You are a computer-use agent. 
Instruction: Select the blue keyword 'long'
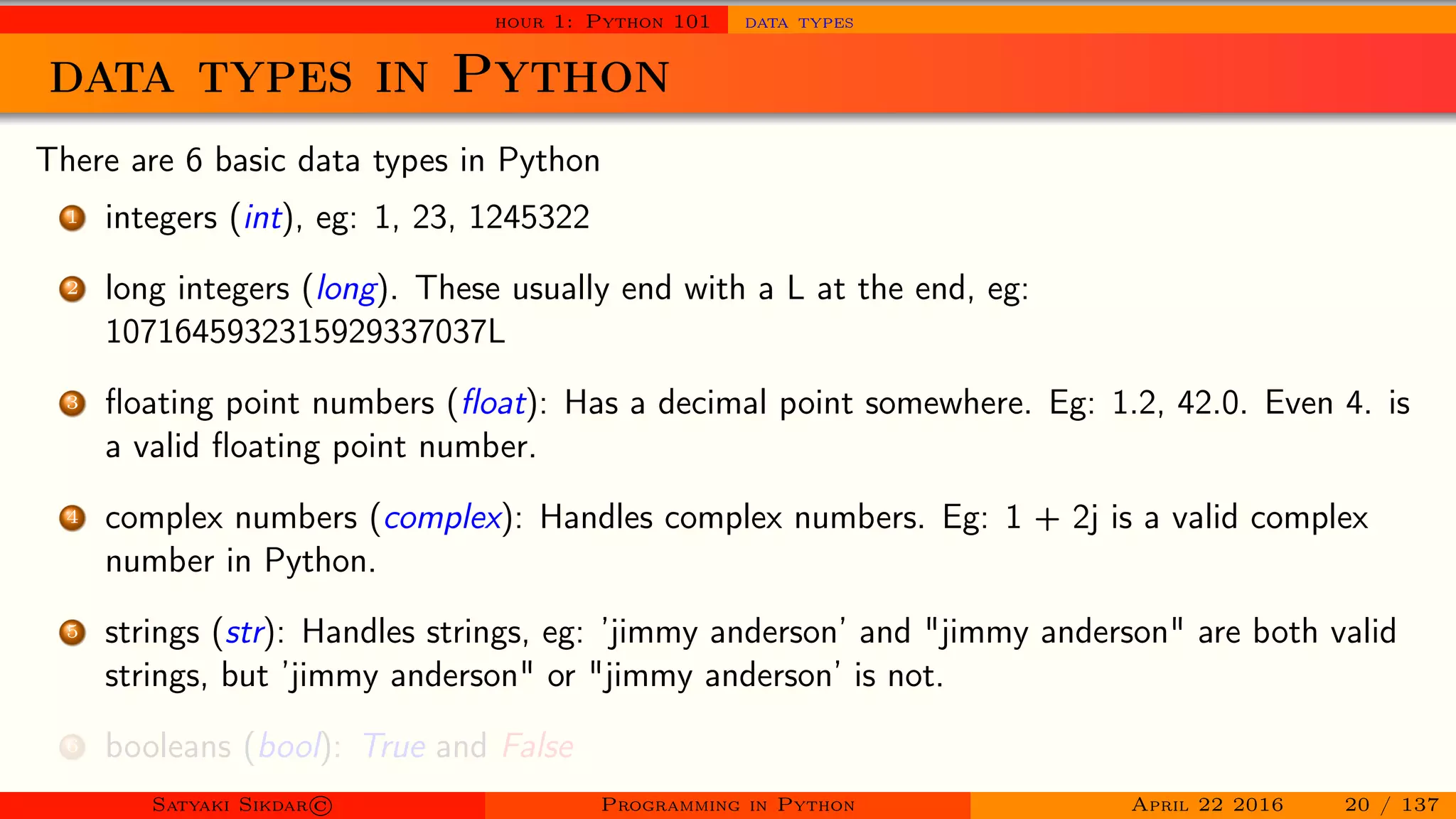[x=346, y=290]
